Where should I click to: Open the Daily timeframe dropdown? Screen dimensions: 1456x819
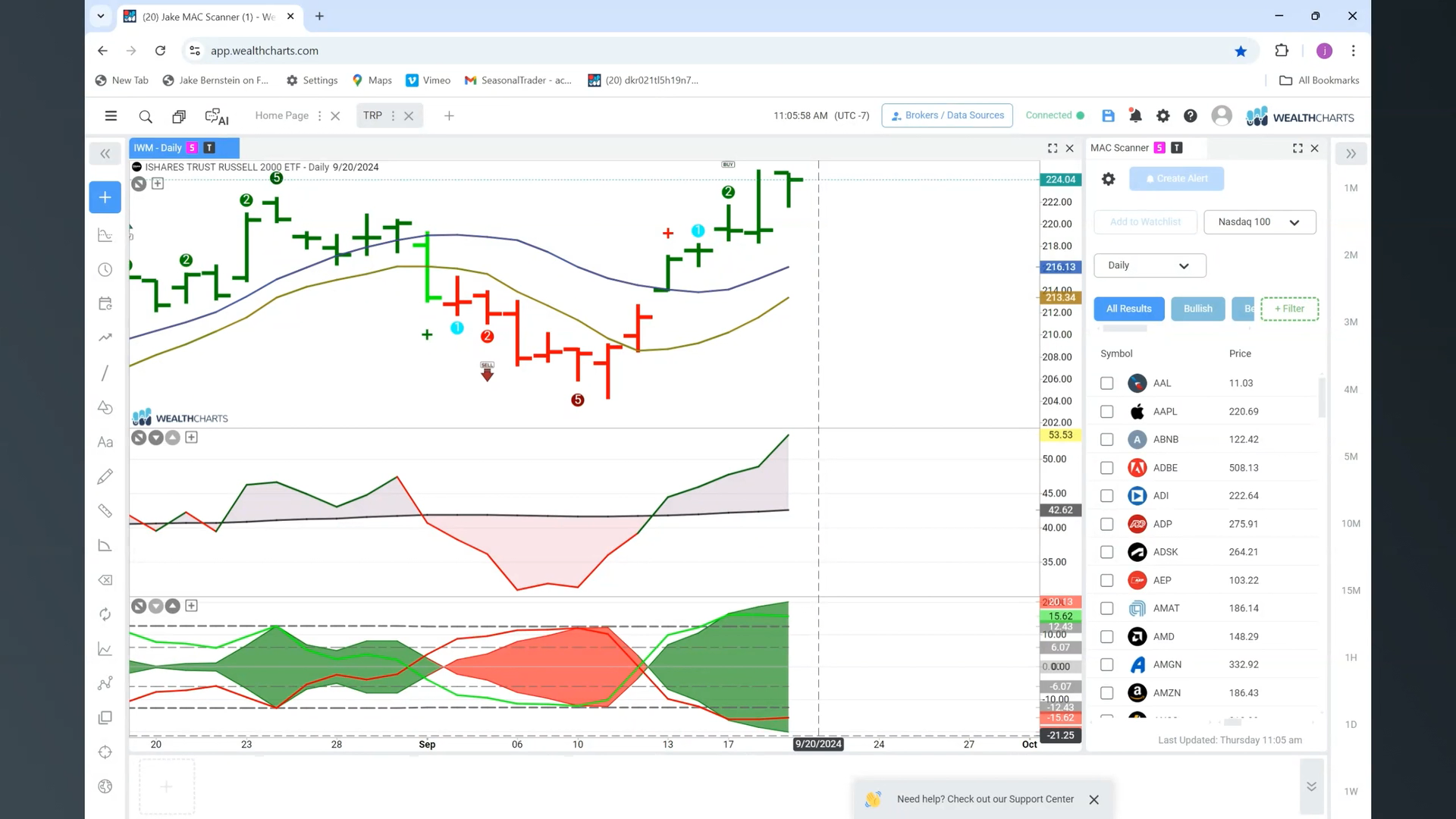click(1150, 265)
